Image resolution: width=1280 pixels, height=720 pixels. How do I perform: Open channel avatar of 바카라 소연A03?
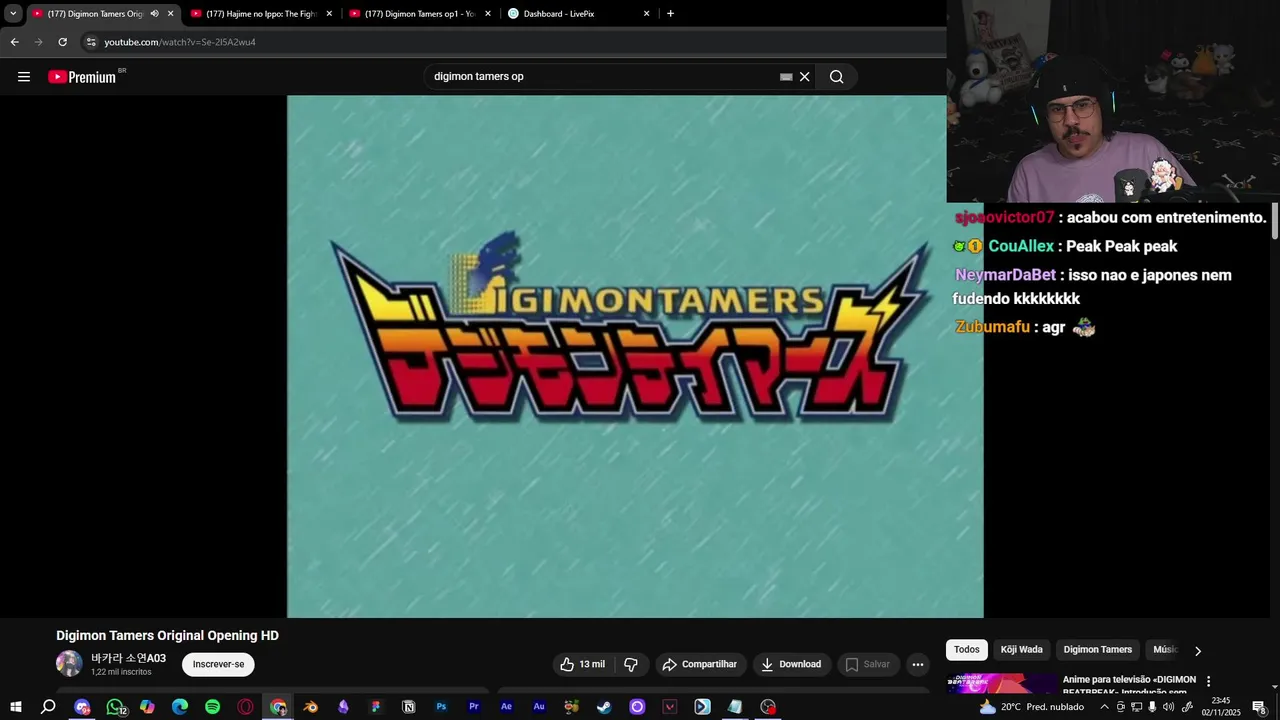69,663
